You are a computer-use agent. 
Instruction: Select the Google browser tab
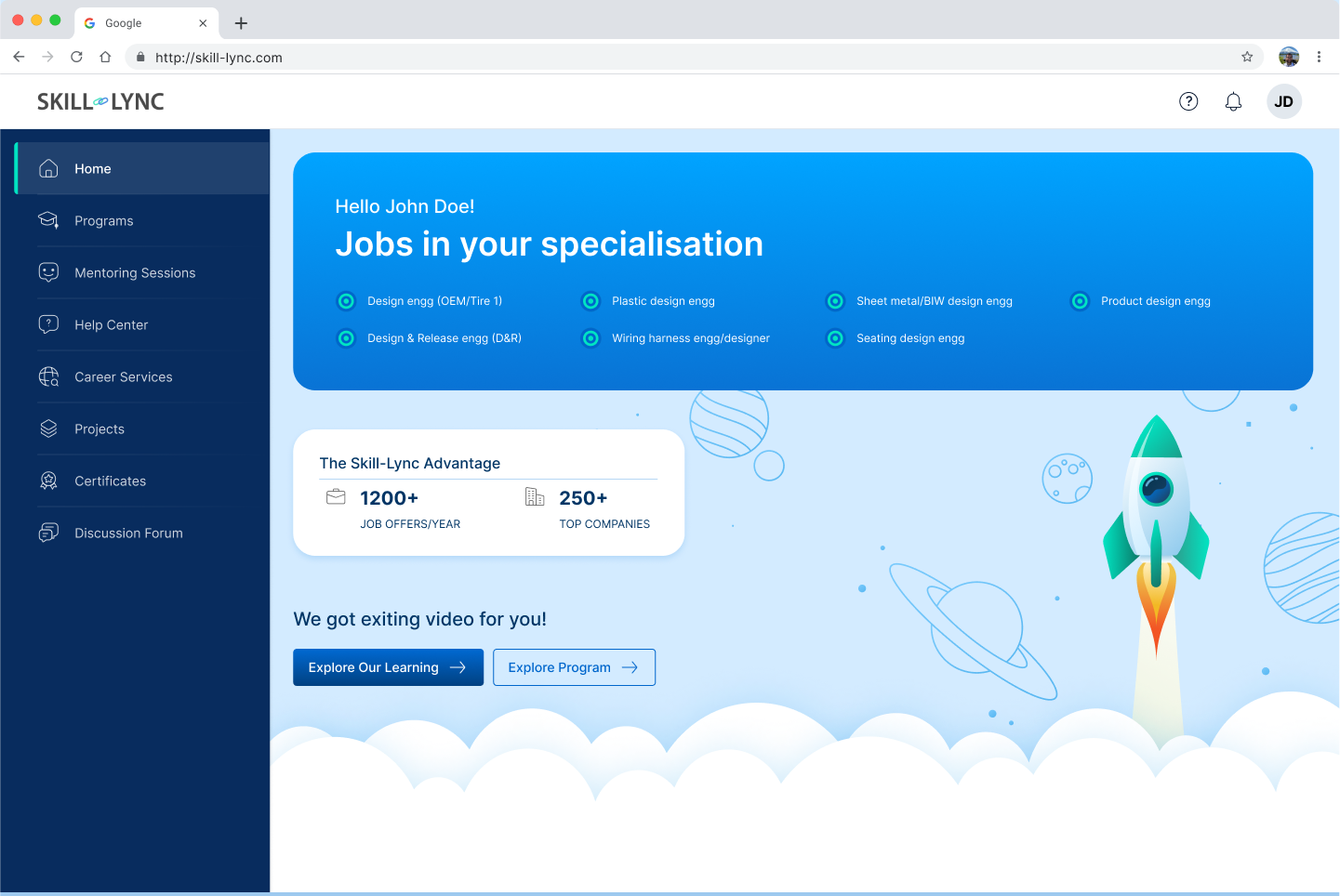point(146,23)
